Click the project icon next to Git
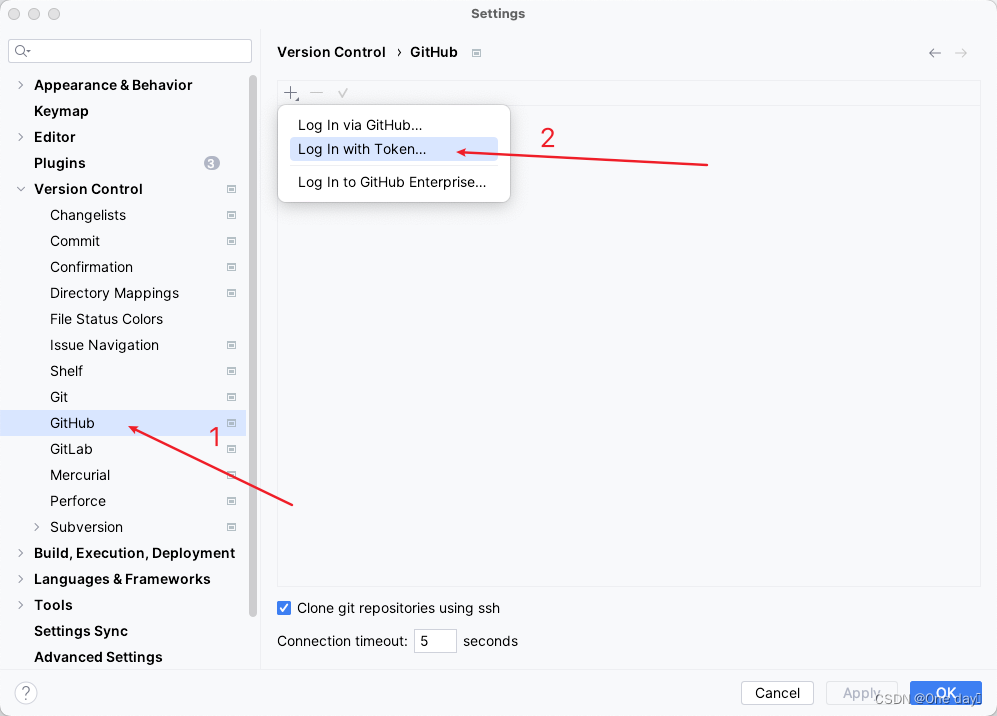This screenshot has width=997, height=716. (x=231, y=397)
